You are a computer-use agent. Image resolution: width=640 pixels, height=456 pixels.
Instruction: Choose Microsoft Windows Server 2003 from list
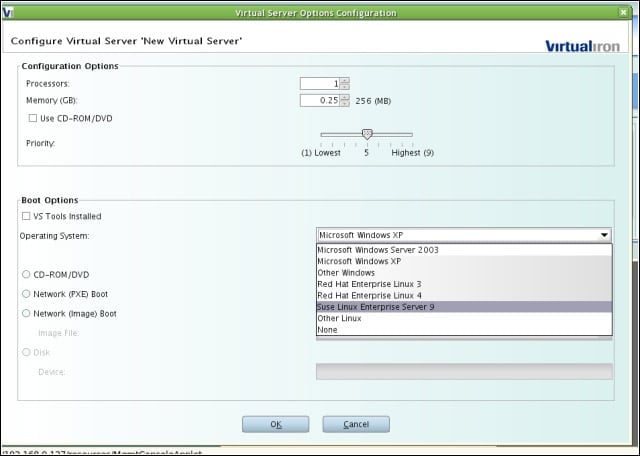[464, 250]
